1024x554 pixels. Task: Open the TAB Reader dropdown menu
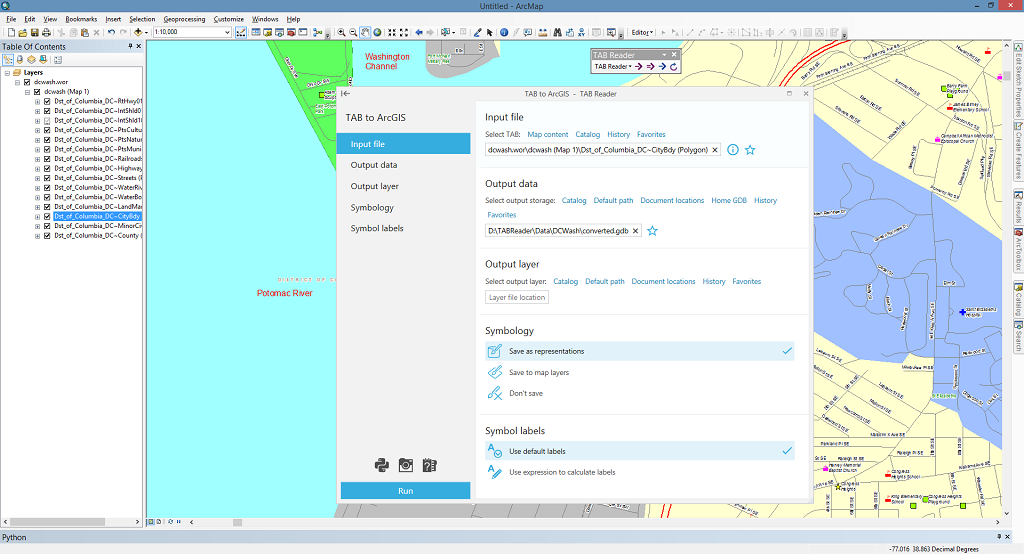(x=613, y=67)
